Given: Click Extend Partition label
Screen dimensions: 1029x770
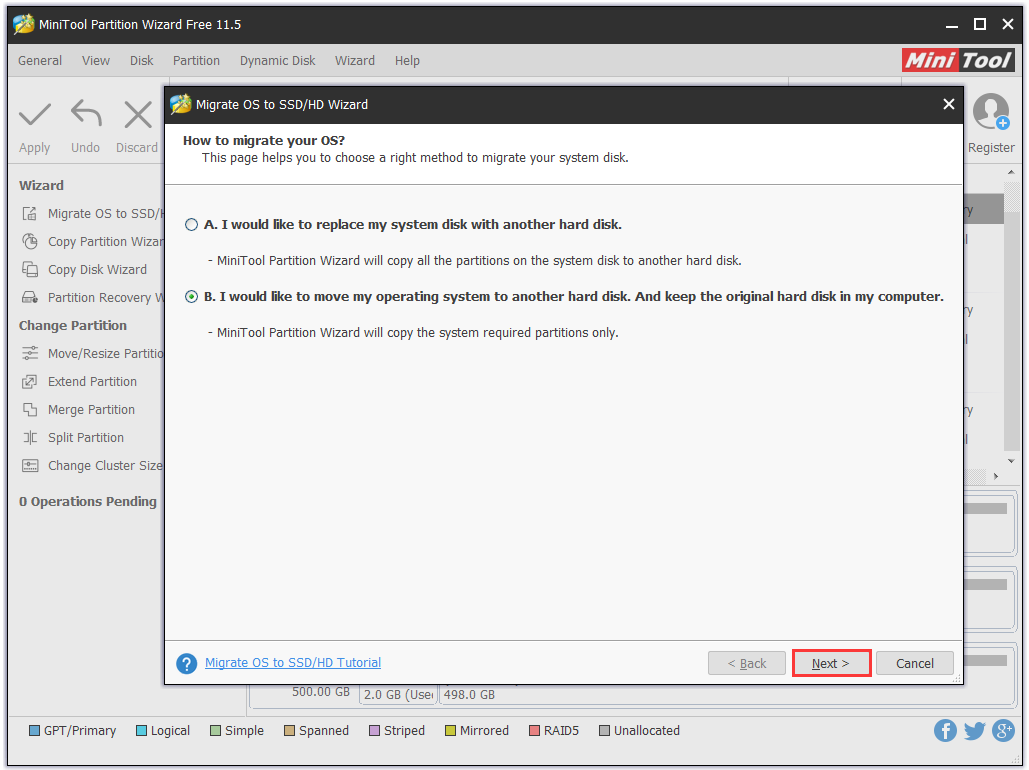Looking at the screenshot, I should [93, 381].
